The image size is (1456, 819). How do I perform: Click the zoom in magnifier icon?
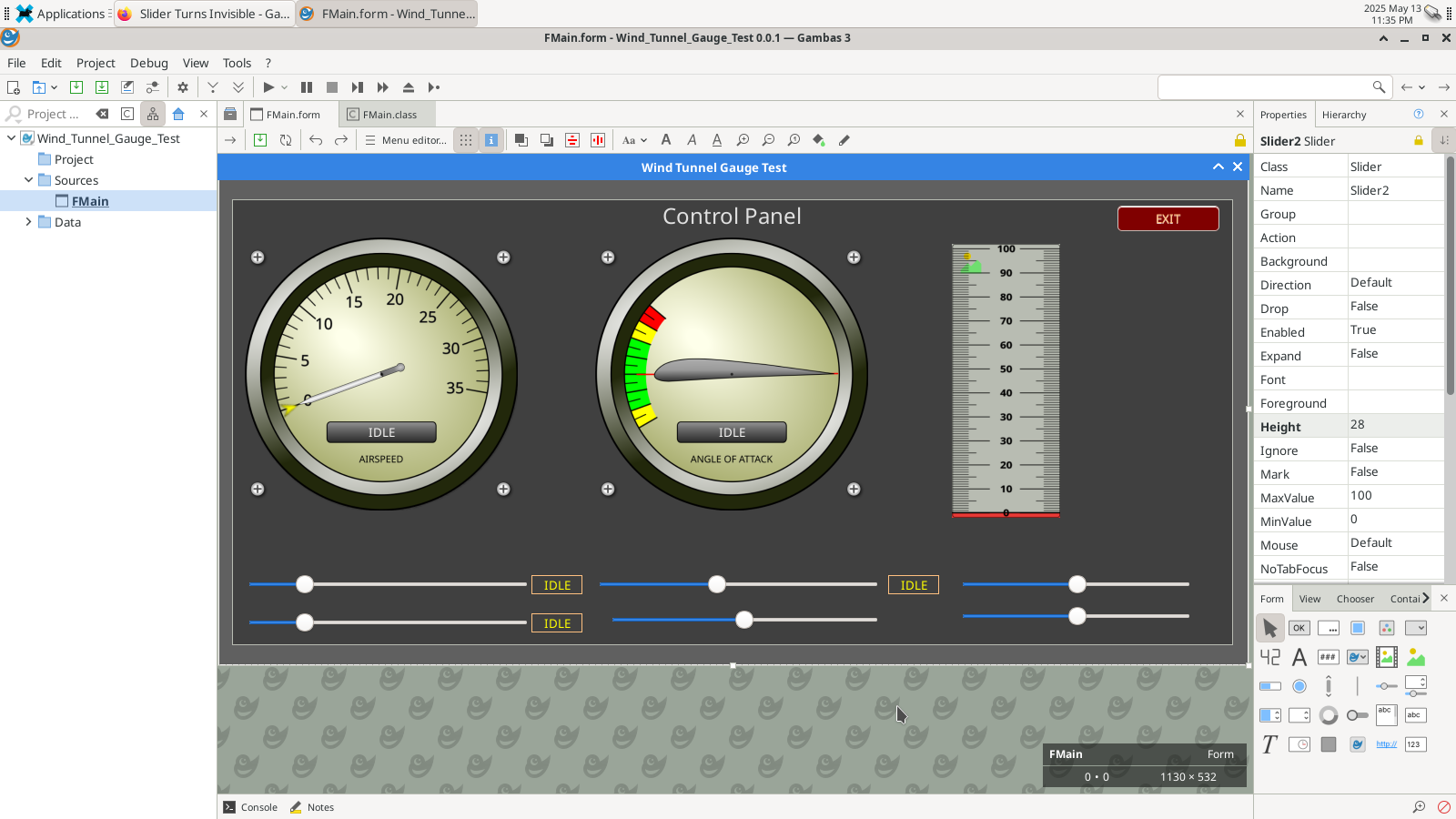(x=743, y=140)
